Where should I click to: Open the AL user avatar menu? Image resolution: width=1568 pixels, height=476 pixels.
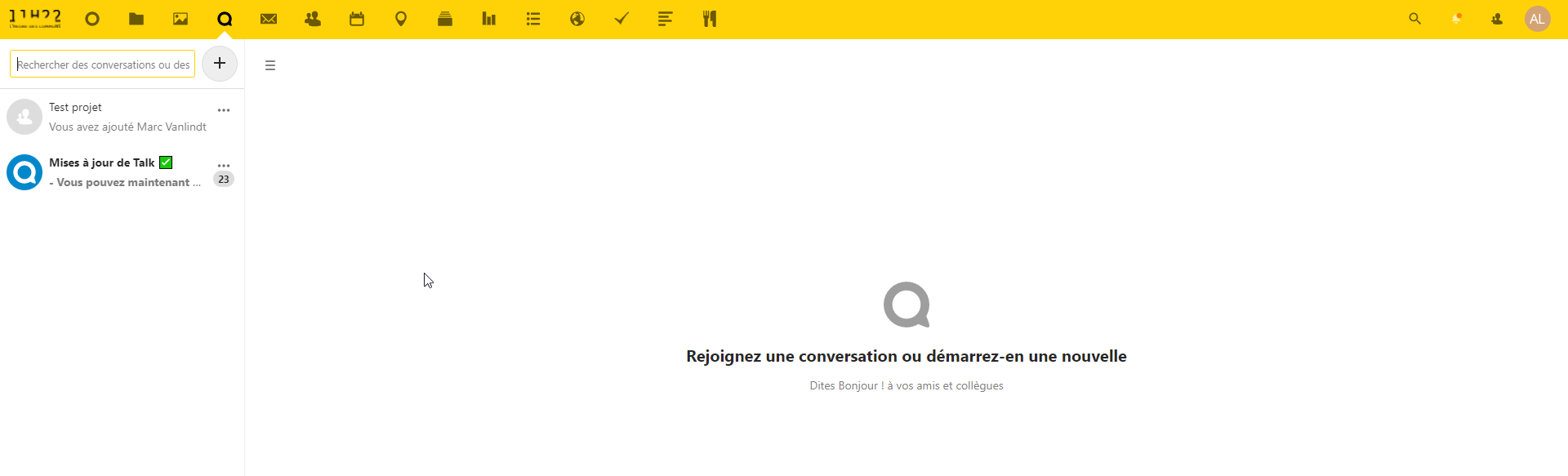pos(1538,19)
